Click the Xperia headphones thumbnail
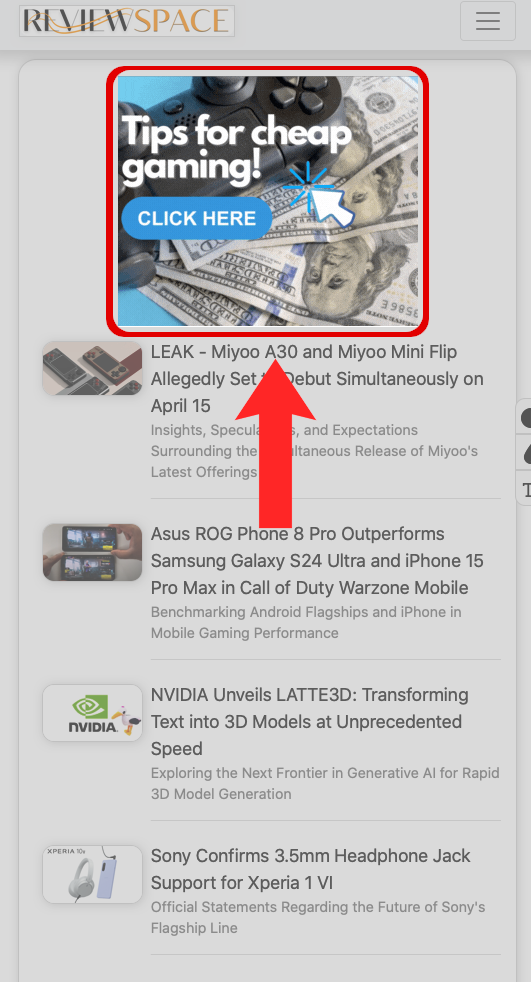The image size is (531, 982). click(93, 874)
